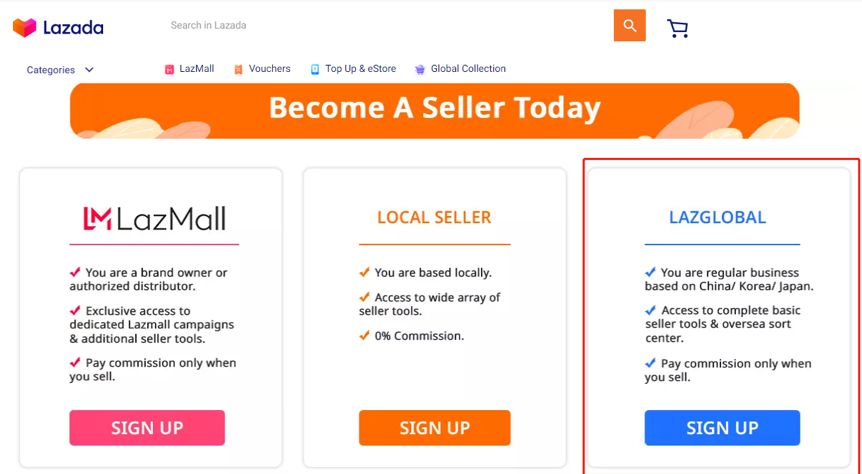Sign up as a LazMall seller

[147, 428]
